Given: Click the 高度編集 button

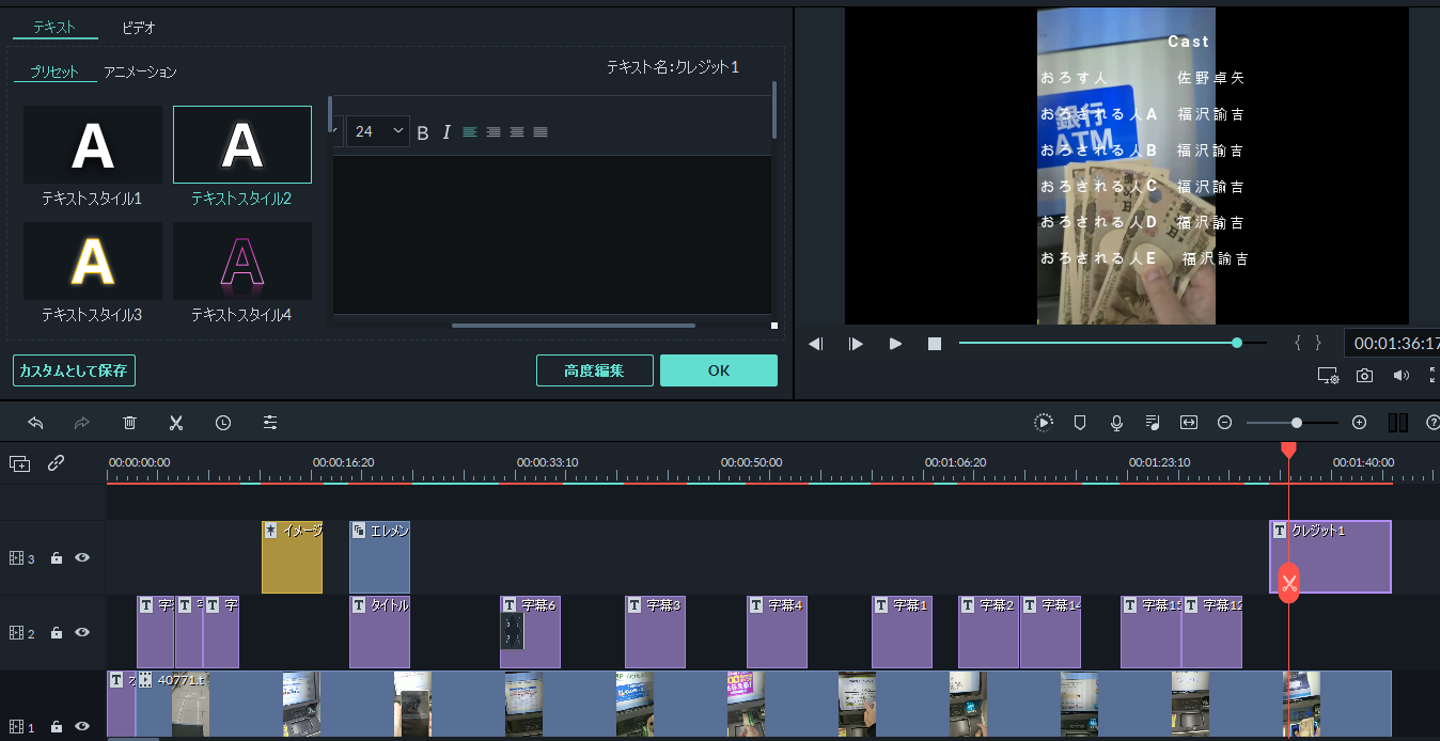Looking at the screenshot, I should tap(594, 371).
